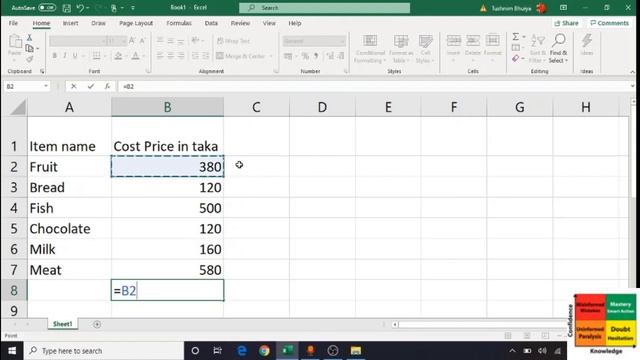Image resolution: width=640 pixels, height=360 pixels.
Task: Click the Fill Color bucket icon
Action: click(118, 56)
